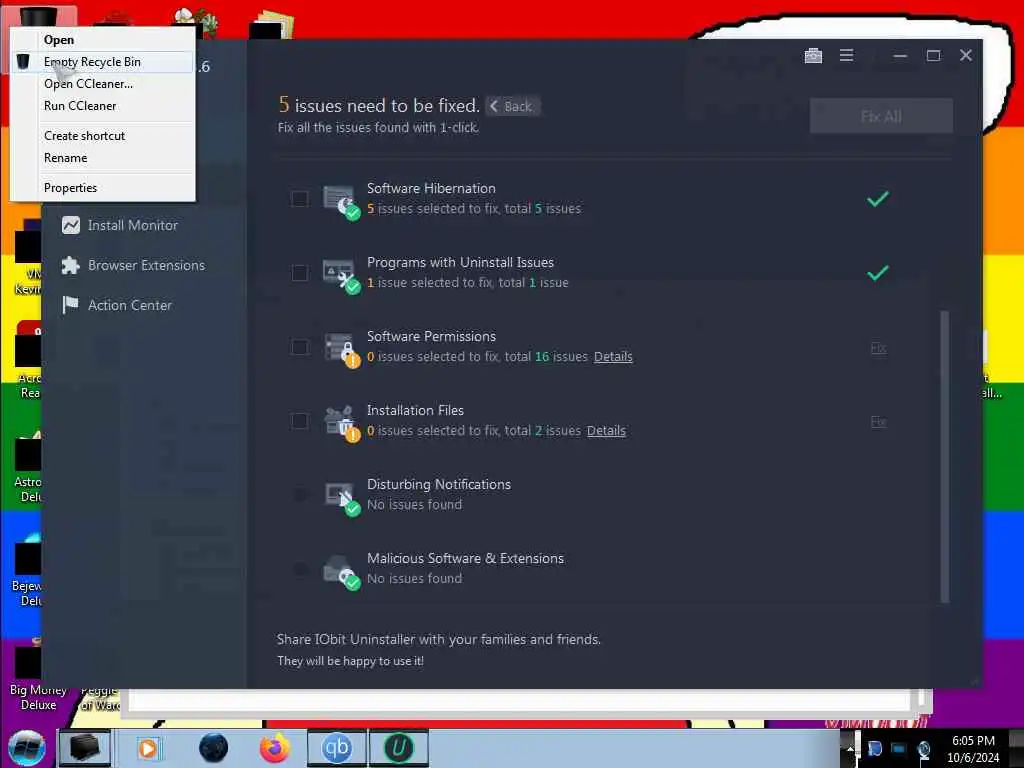Click the Disturbing Notifications icon
The width and height of the screenshot is (1024, 768).
point(342,498)
